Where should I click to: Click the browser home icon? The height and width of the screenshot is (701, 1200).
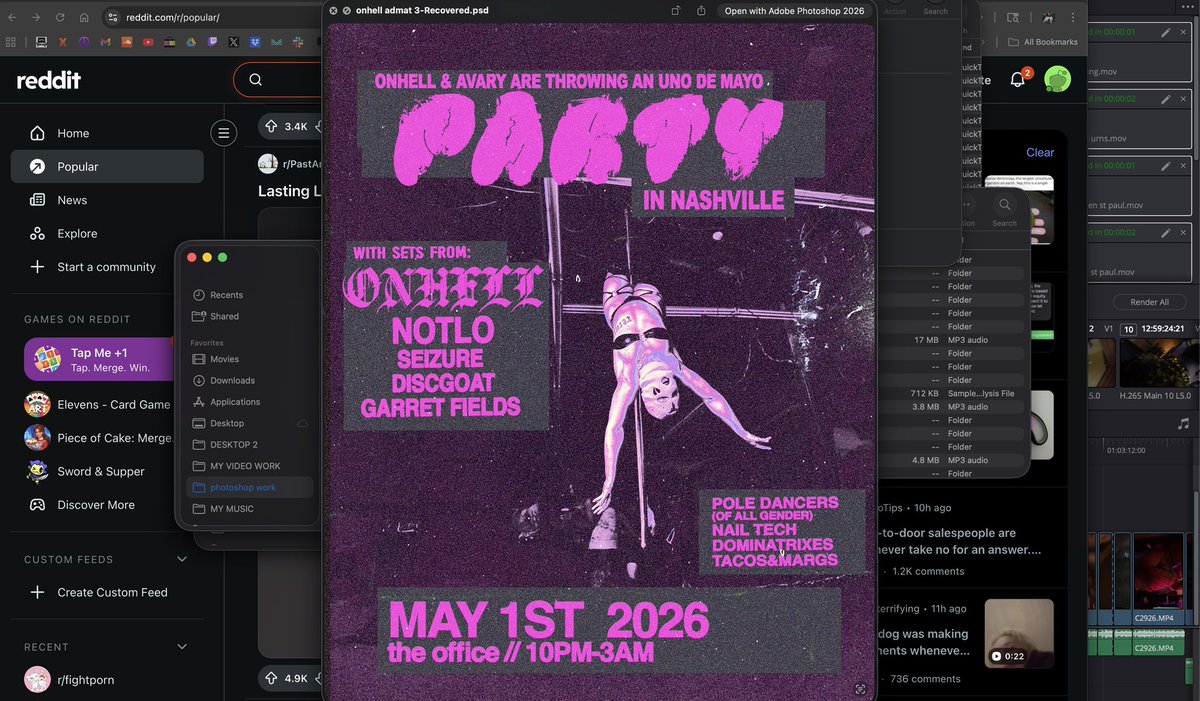coord(84,18)
